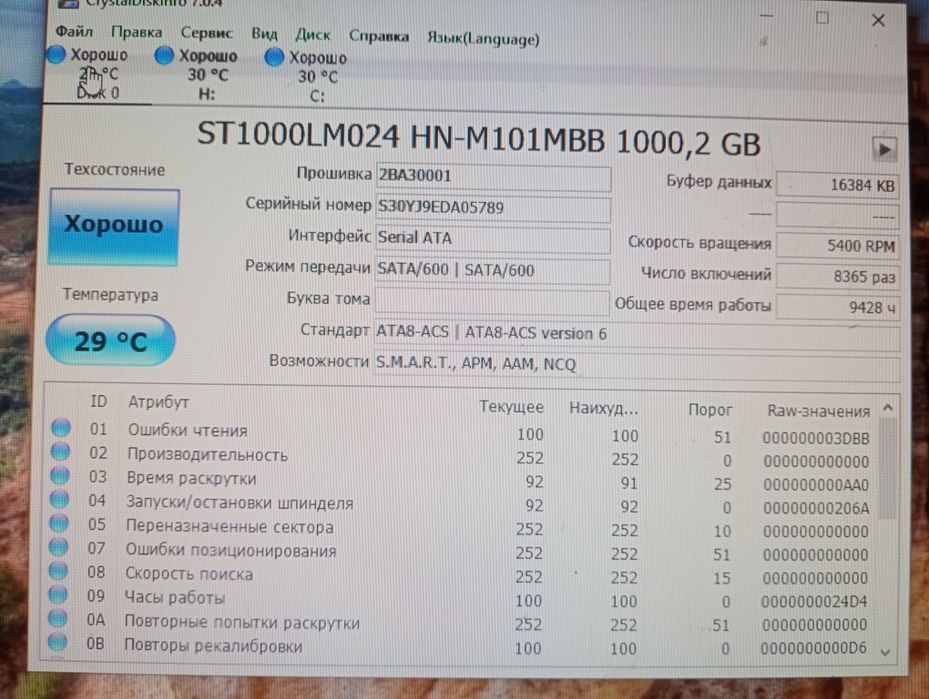Click status circle for Повторы рекалибровки

57,642
